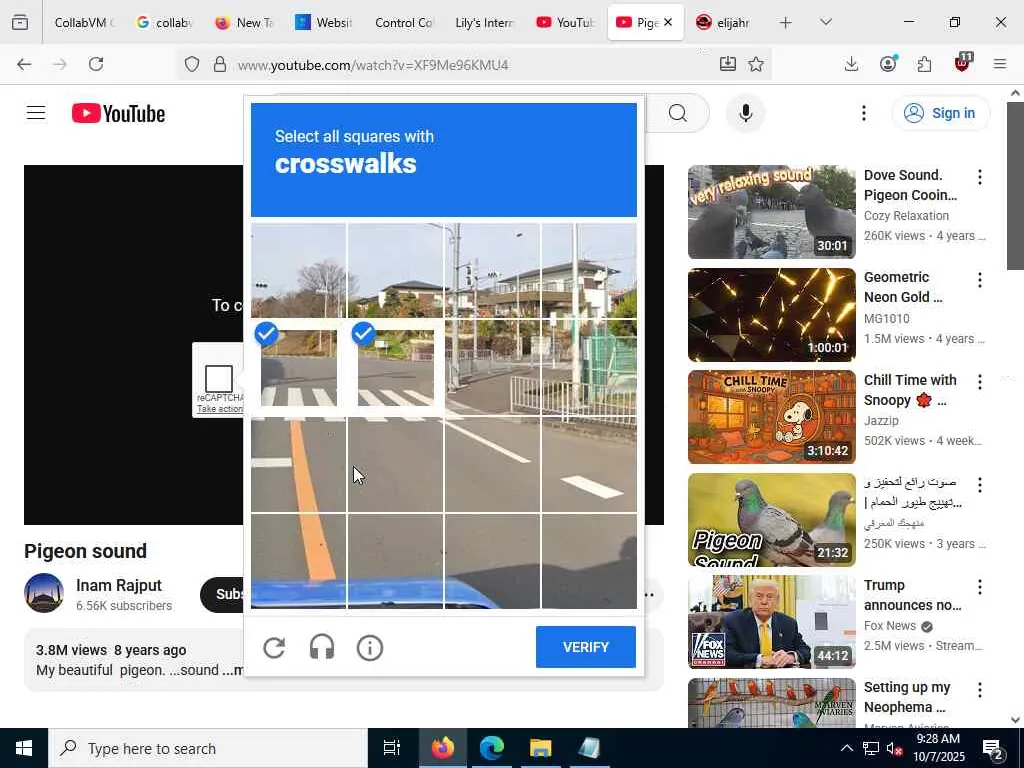Click the YouTube search magnifier button
Viewport: 1024px width, 768px height.
tap(678, 113)
